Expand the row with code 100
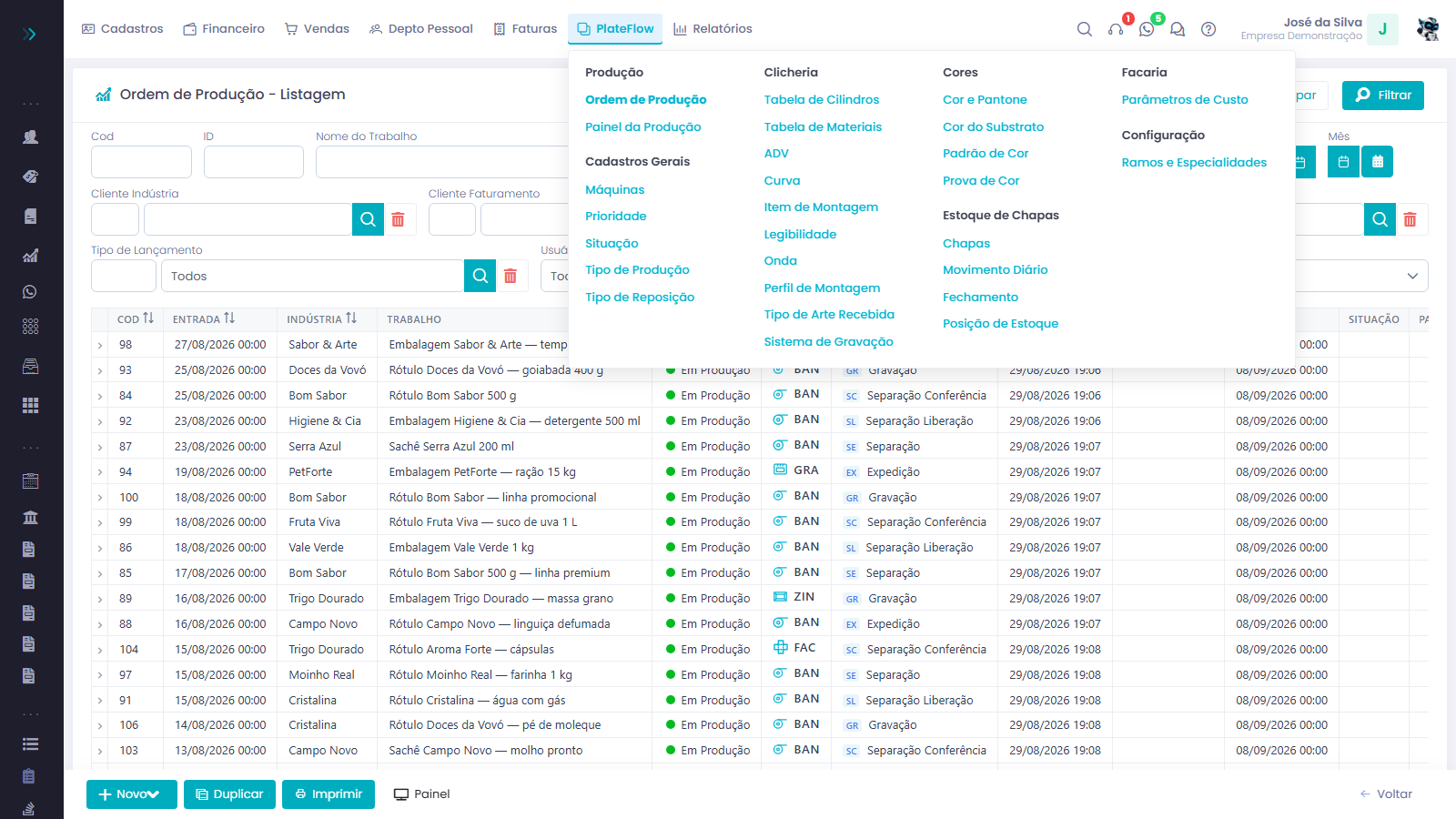Image resolution: width=1456 pixels, height=819 pixels. pyautogui.click(x=100, y=498)
